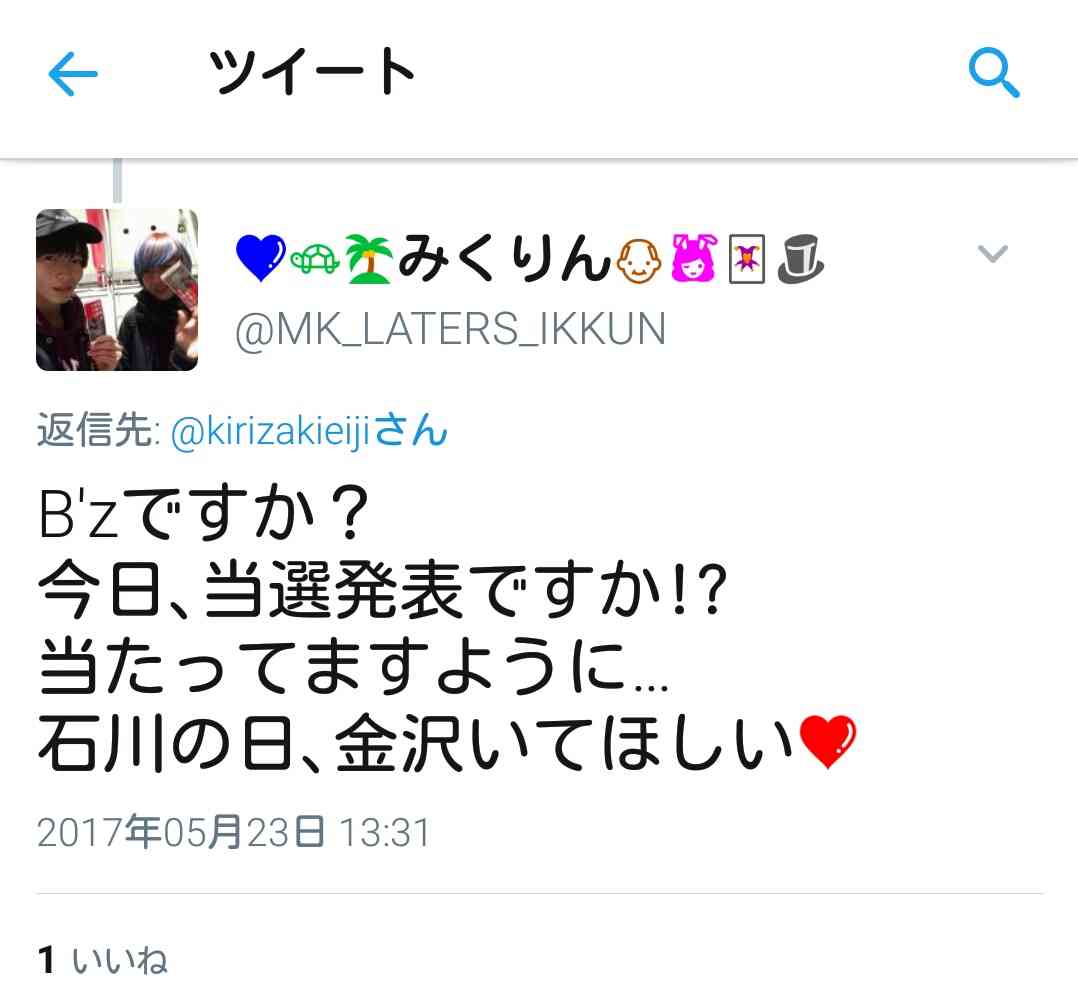The height and width of the screenshot is (1006, 1078).
Task: View the profile picture of みくりん
Action: tap(117, 289)
